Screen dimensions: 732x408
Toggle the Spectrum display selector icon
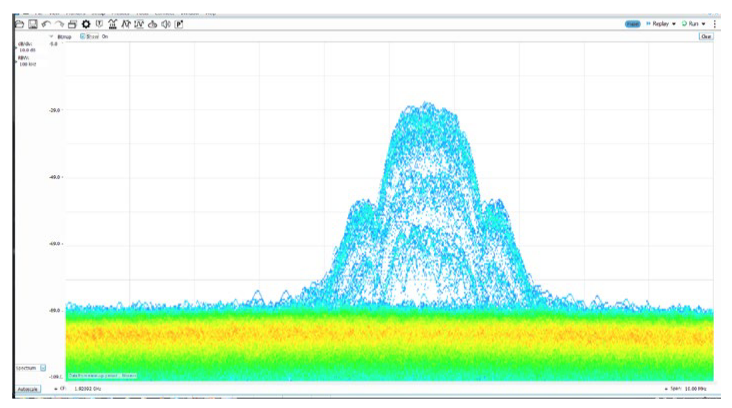tap(43, 368)
